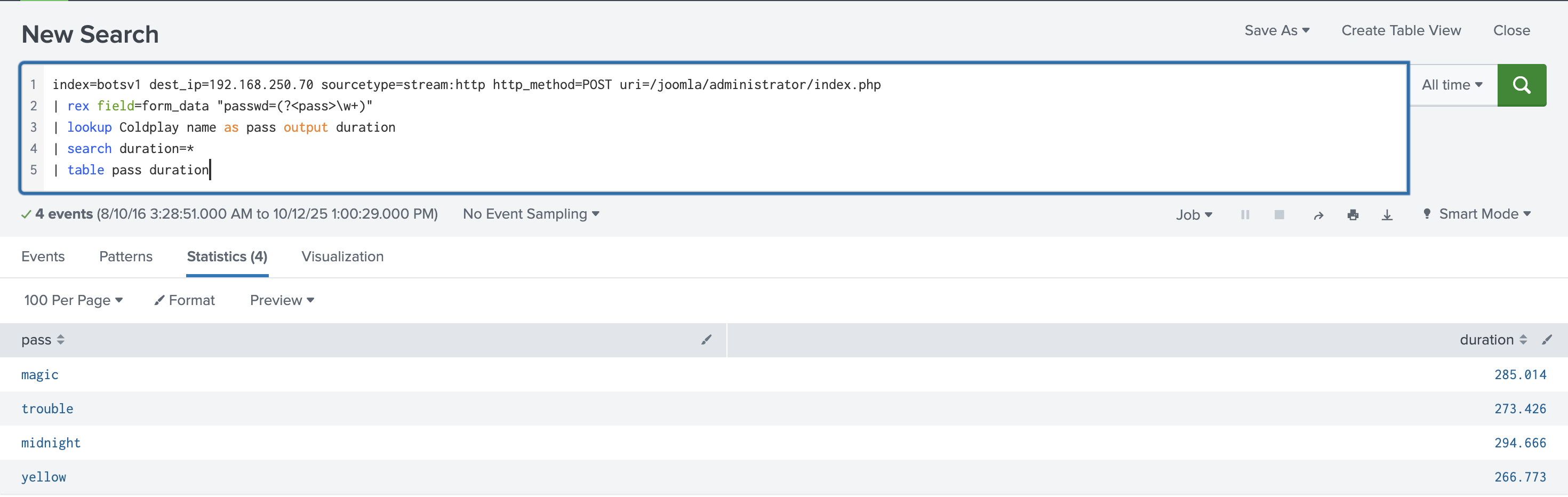Edit the pass column with pencil icon
The image size is (1568, 497).
[706, 340]
